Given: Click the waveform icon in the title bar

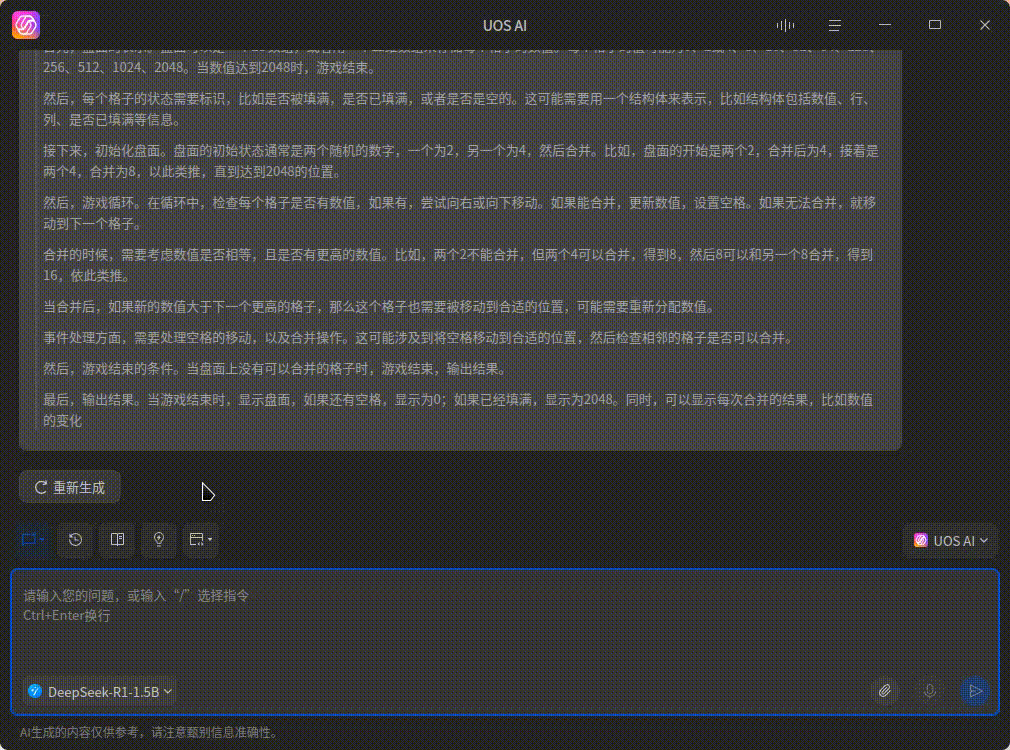Looking at the screenshot, I should (784, 25).
